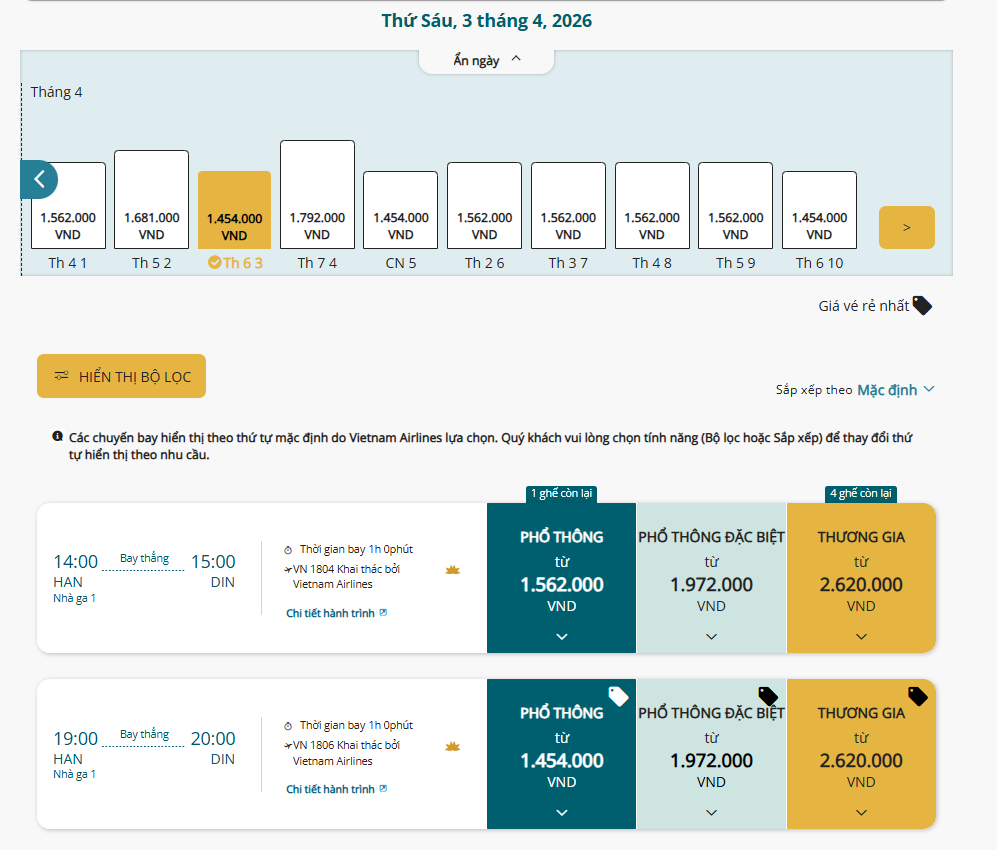Open the Sắp xếp theo Mặc định dropdown
The width and height of the screenshot is (997, 850).
[x=895, y=390]
